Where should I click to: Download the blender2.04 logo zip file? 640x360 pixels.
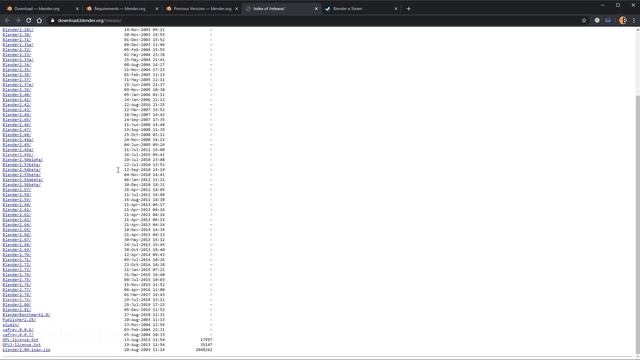point(27,350)
